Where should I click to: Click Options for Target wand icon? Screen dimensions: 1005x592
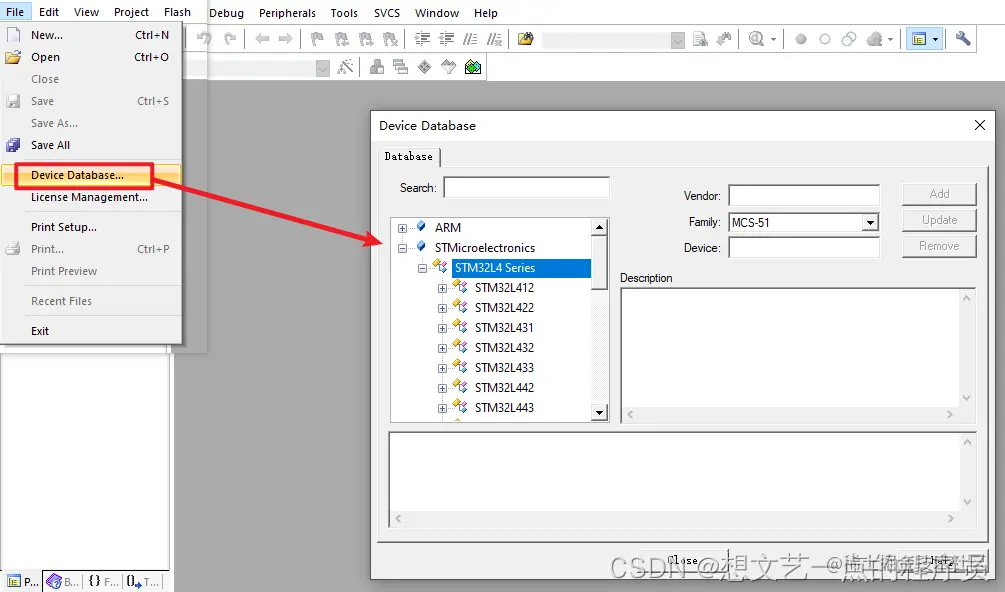[x=345, y=67]
